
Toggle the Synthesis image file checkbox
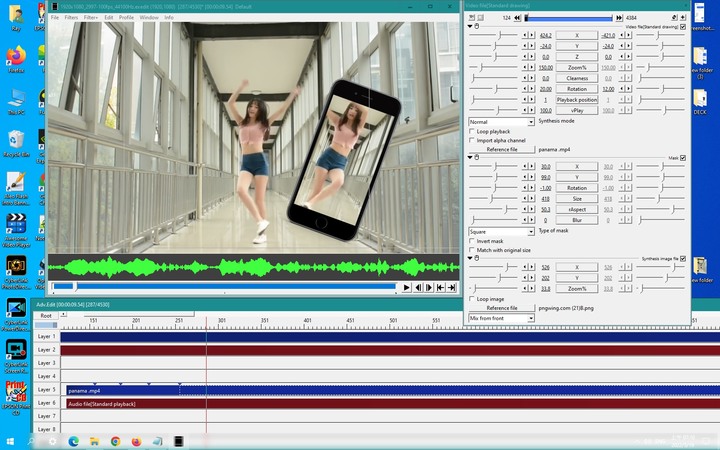coord(683,259)
